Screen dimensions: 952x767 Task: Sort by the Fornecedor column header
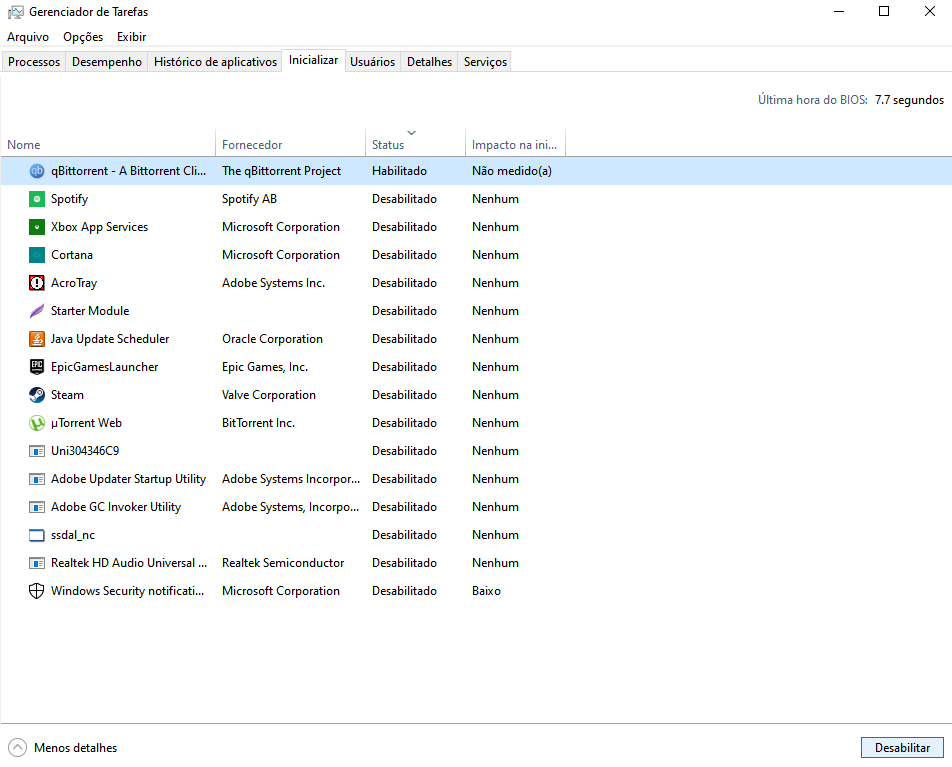click(290, 145)
